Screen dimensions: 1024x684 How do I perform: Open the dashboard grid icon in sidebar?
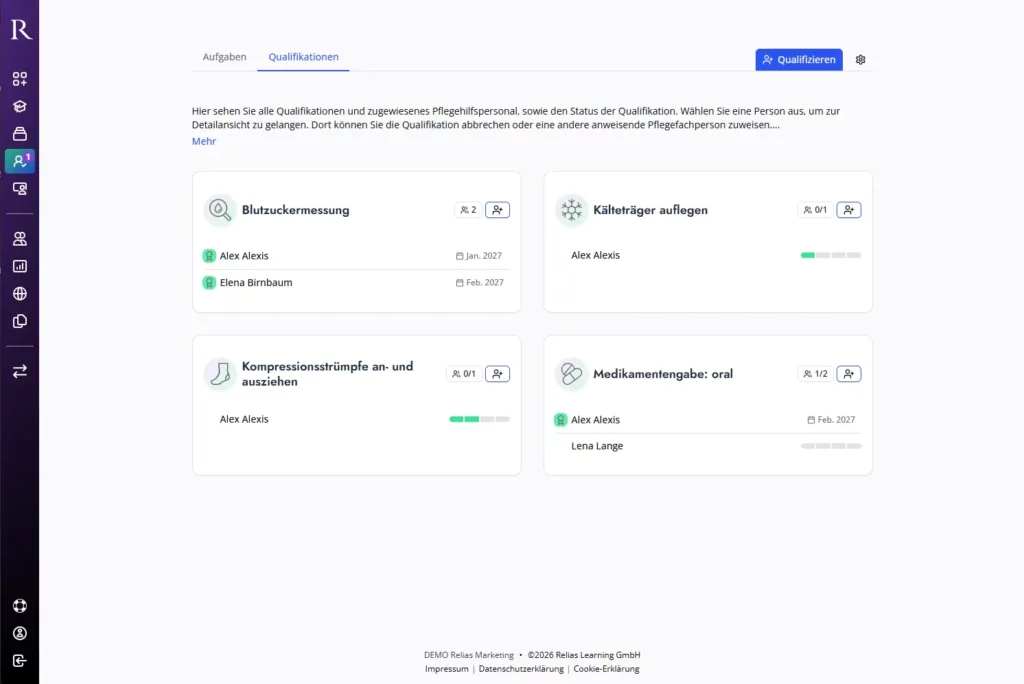[20, 79]
